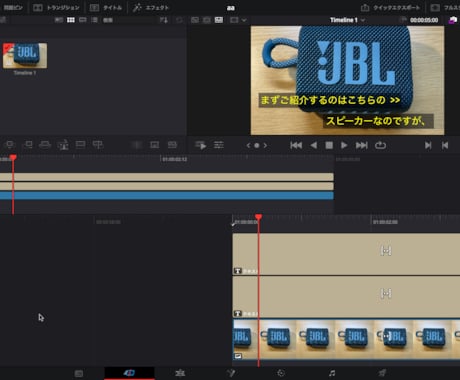Select the second title clip in the lower timeline

point(346,297)
